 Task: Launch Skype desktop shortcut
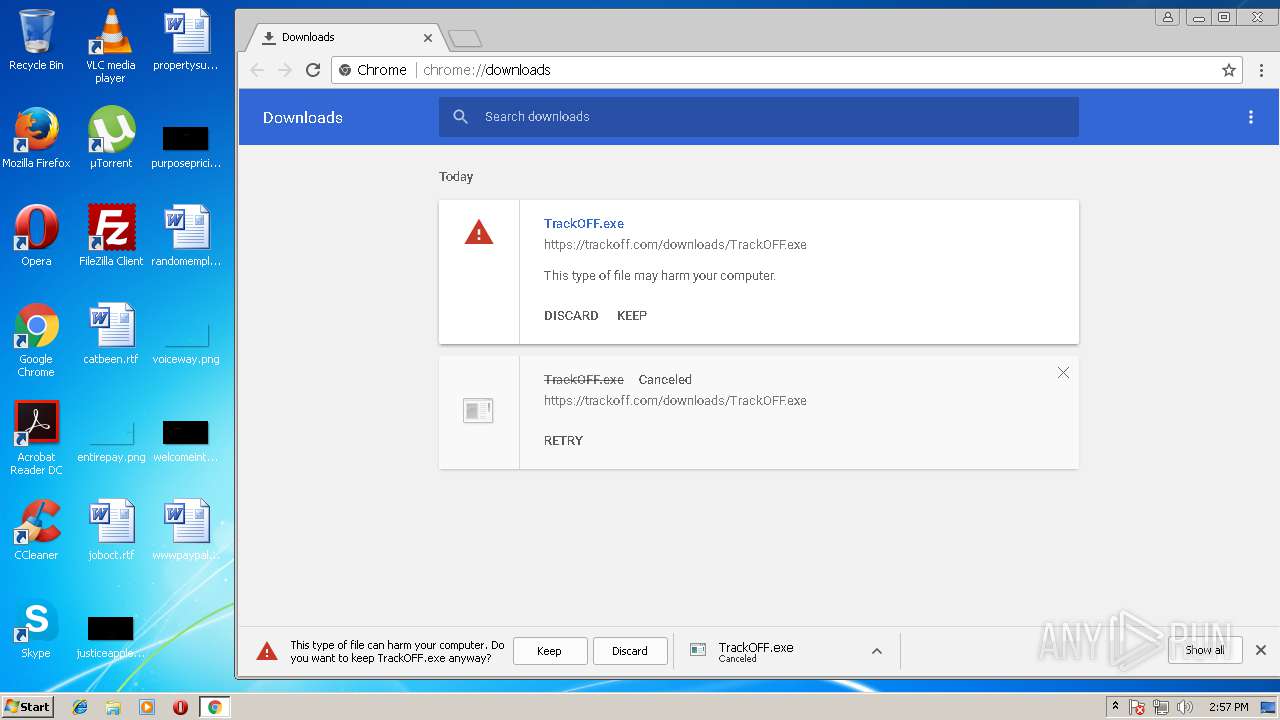(36, 628)
